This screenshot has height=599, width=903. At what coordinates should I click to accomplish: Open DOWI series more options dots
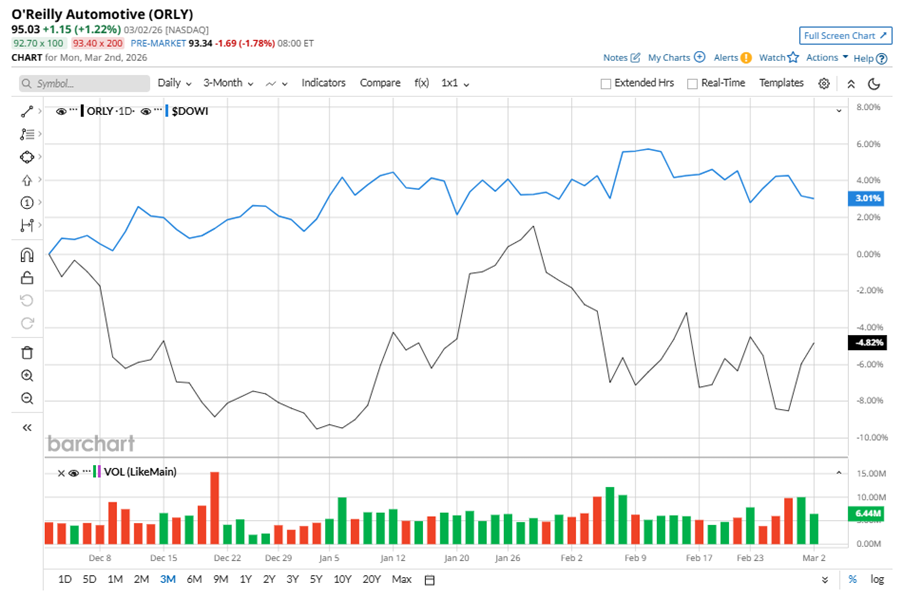click(x=158, y=109)
